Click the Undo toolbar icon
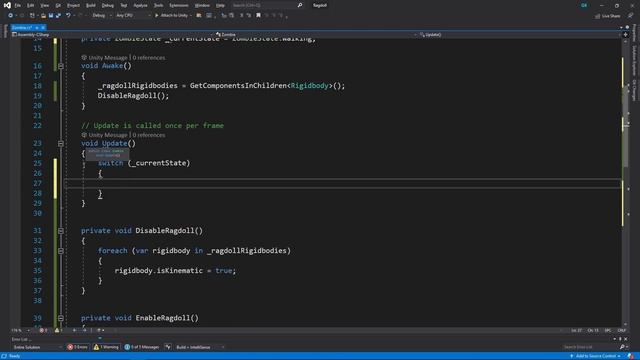Screen dimensions: 640x360 click(x=68, y=16)
